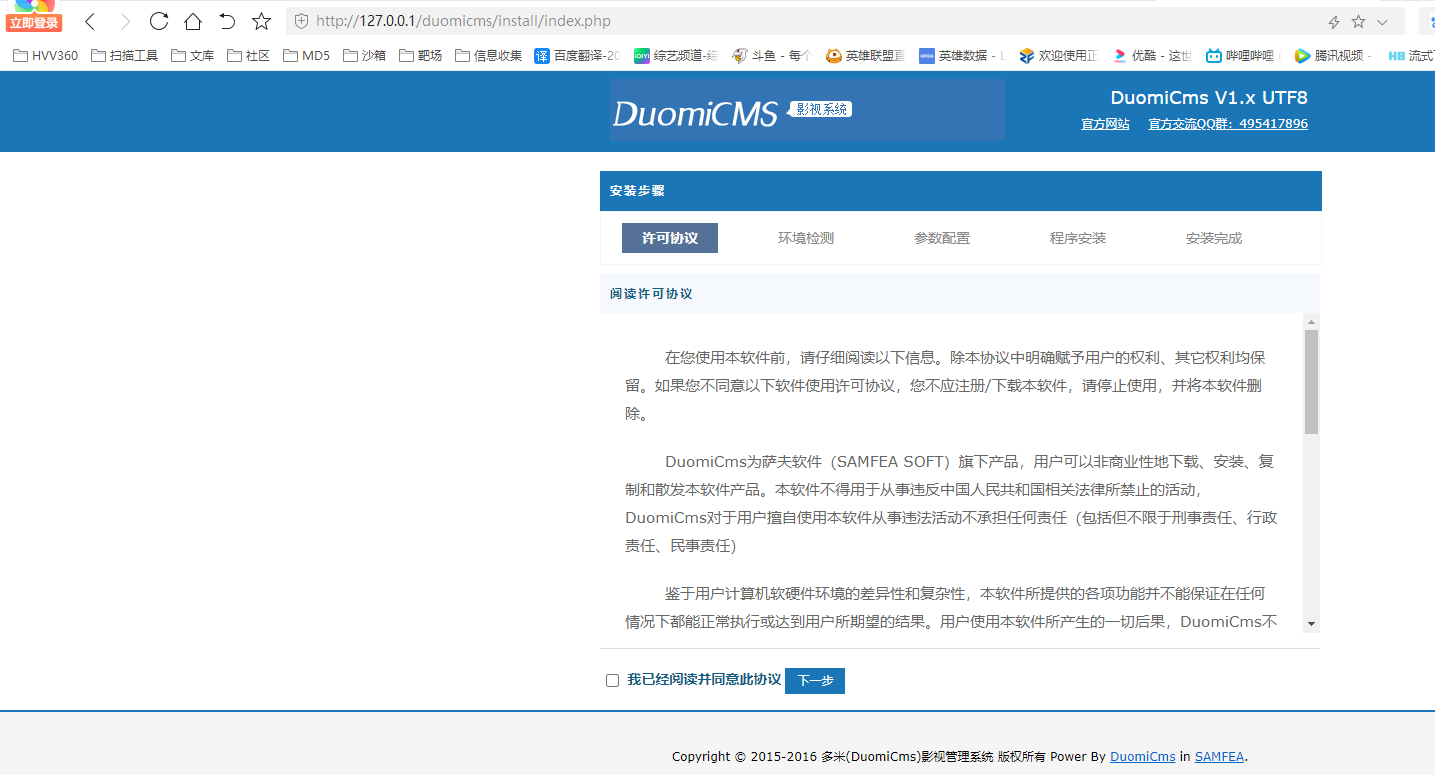Select the 环境检测 step tab
The height and width of the screenshot is (775, 1435).
tap(806, 238)
